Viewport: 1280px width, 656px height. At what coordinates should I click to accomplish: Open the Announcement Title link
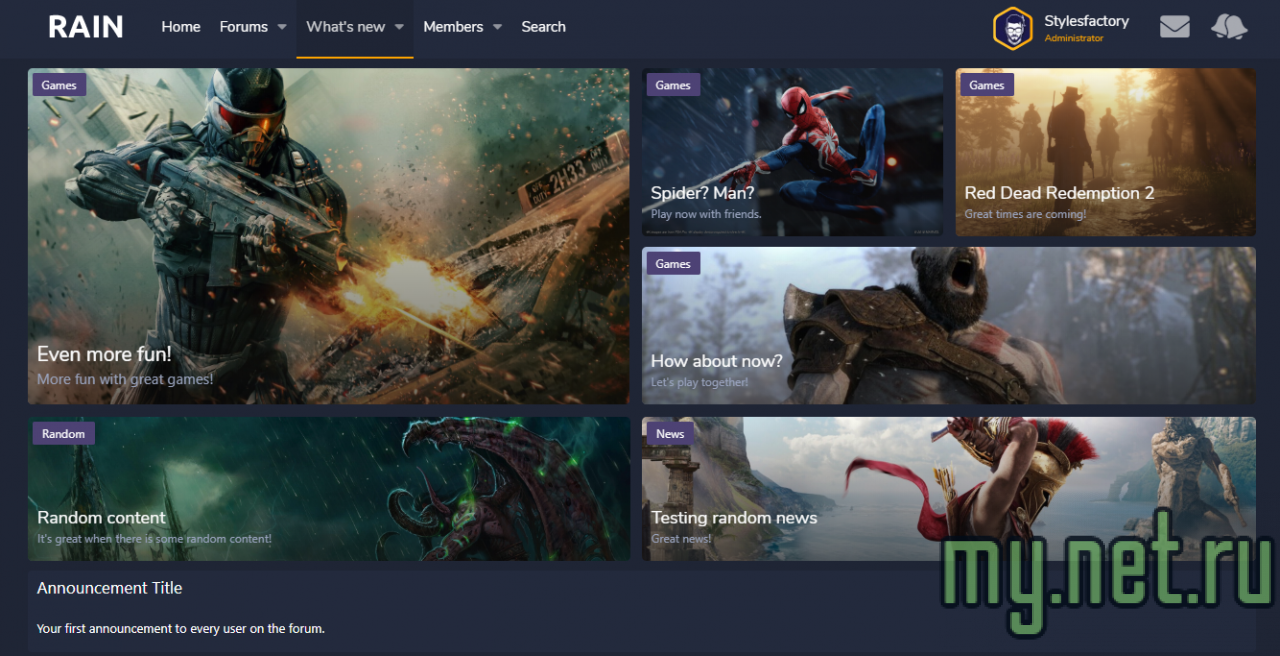pyautogui.click(x=109, y=588)
